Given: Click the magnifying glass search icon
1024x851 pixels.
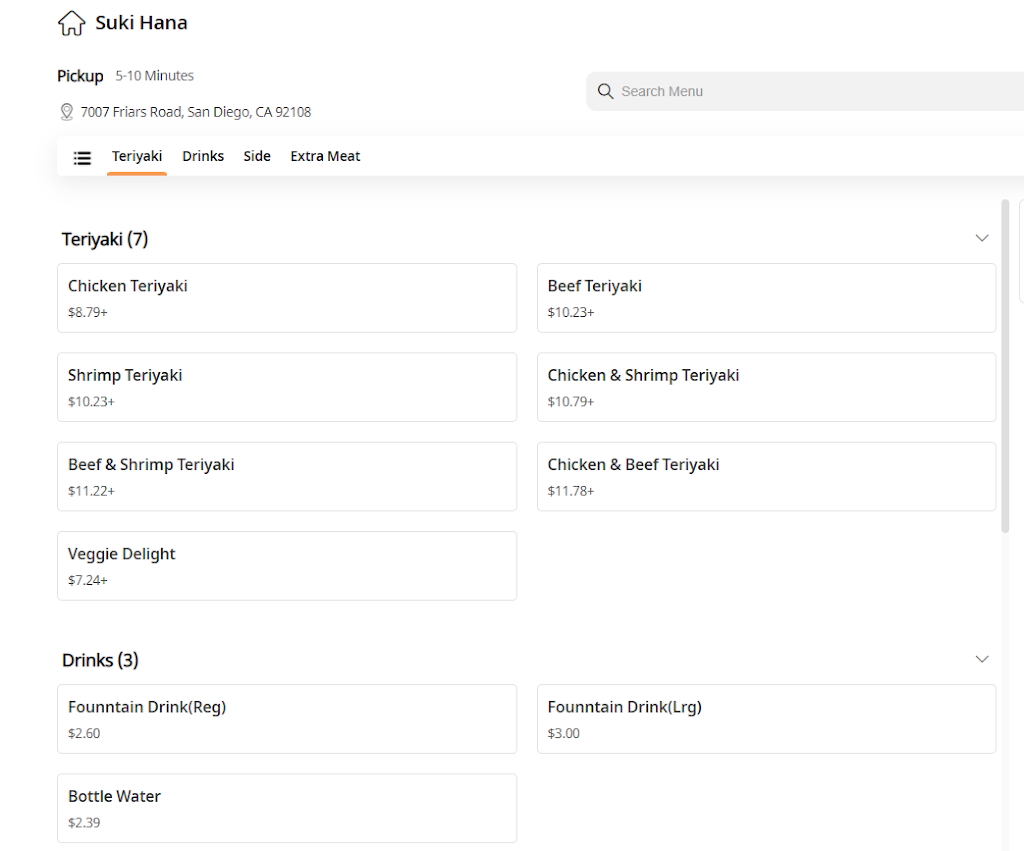Looking at the screenshot, I should click(x=605, y=91).
